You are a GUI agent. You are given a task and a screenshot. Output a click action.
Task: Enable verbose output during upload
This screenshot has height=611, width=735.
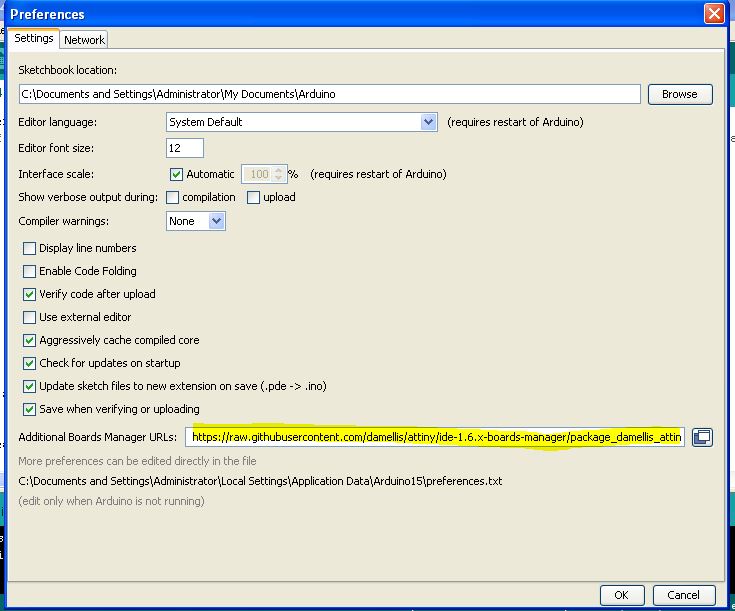point(253,197)
